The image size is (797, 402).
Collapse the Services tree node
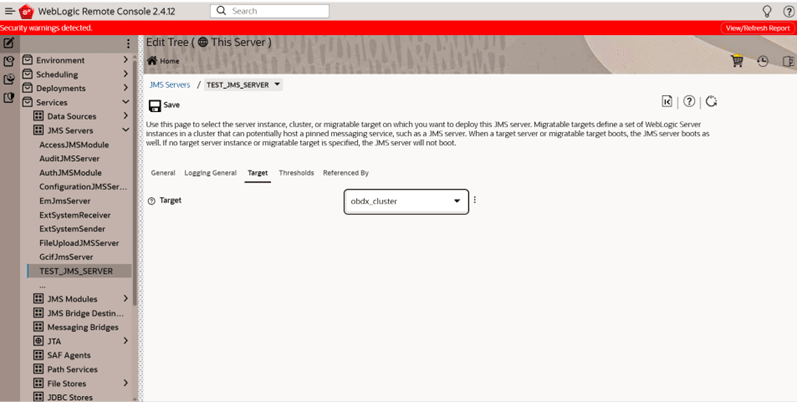[x=126, y=102]
